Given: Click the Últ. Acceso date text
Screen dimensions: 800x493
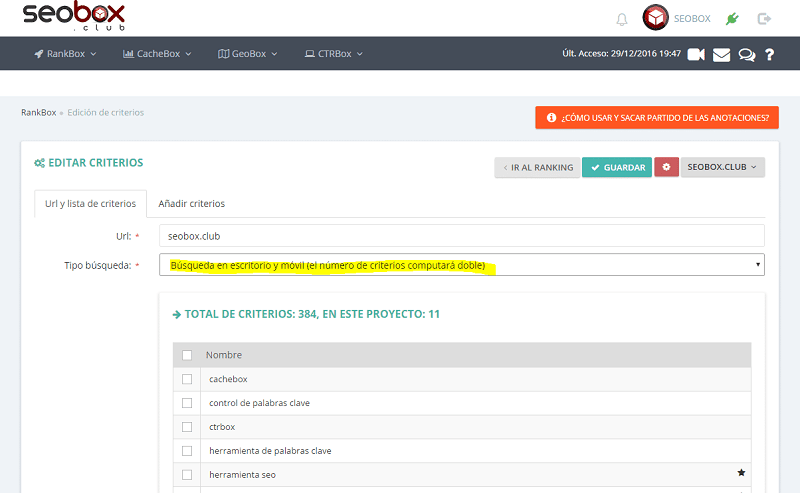Looking at the screenshot, I should [621, 54].
